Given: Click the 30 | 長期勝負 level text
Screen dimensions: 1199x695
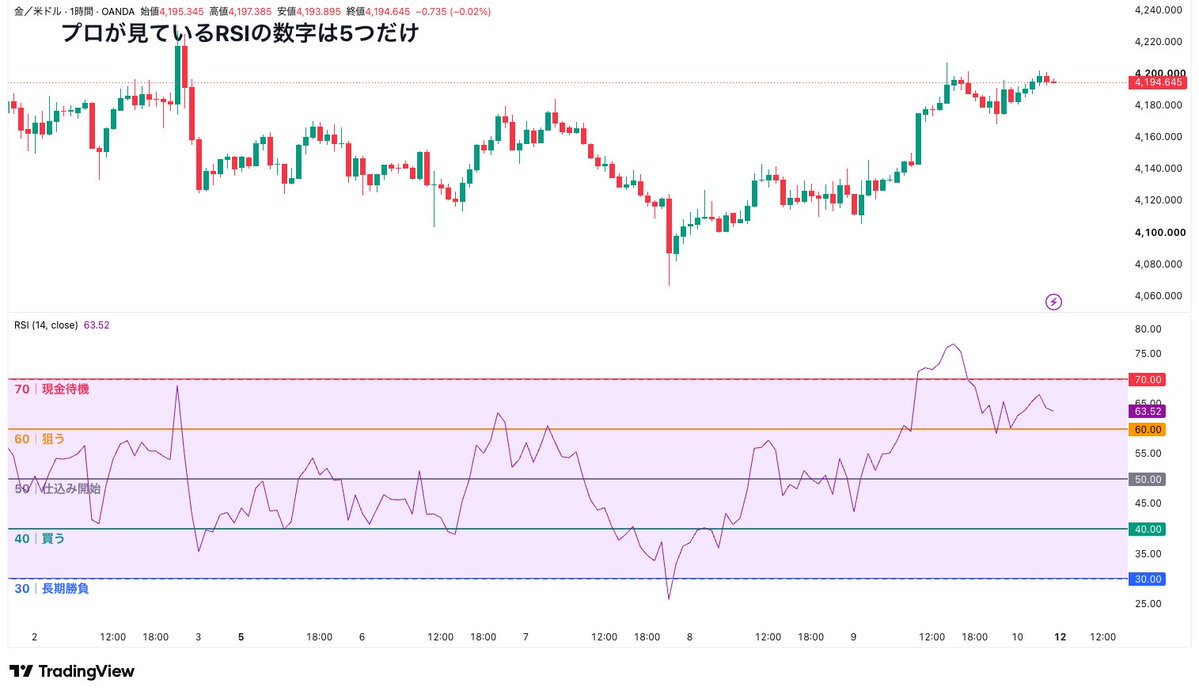Looking at the screenshot, I should 51,588.
